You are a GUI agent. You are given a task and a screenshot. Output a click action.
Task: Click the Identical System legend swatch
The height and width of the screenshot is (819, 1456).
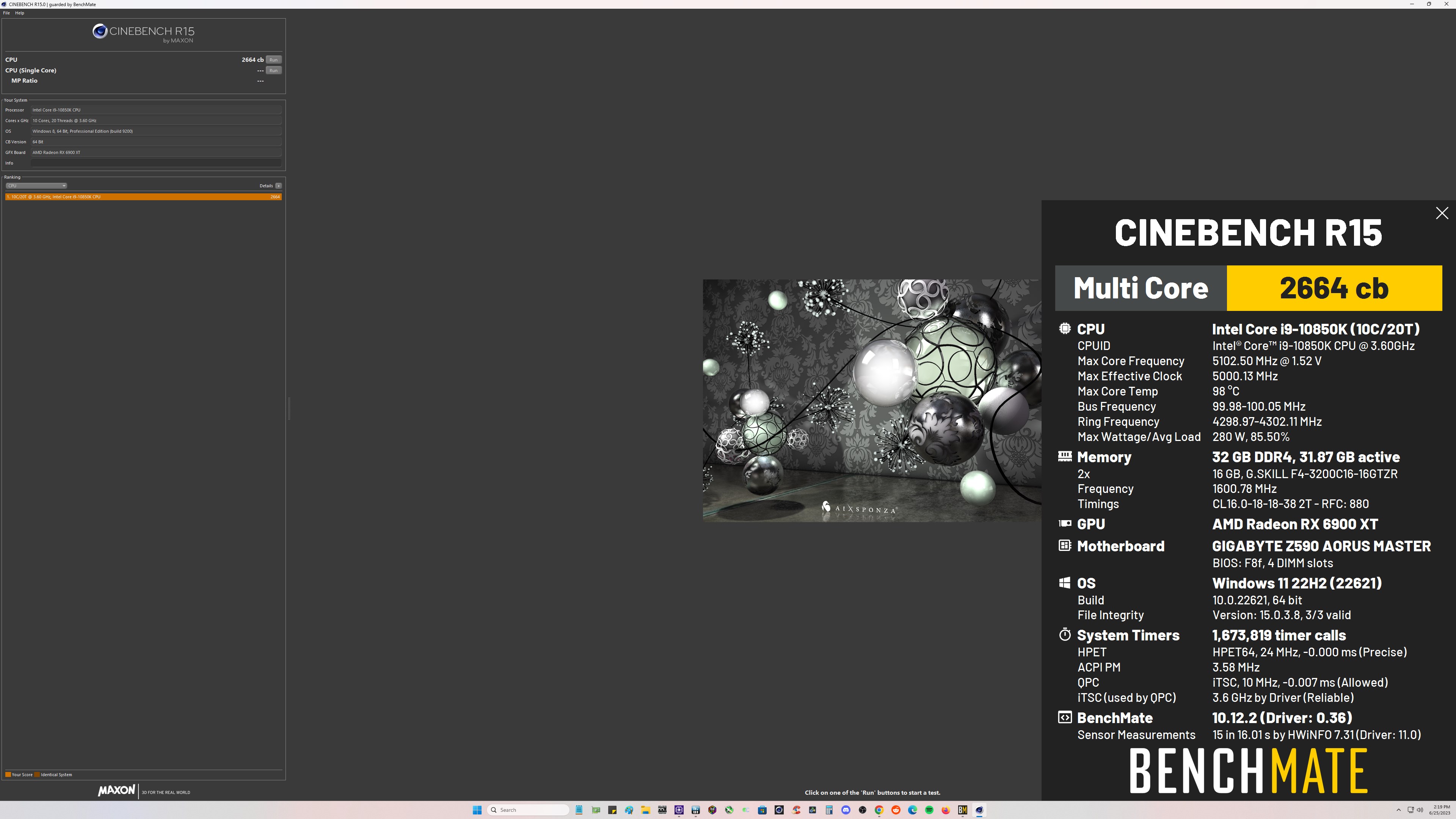pyautogui.click(x=37, y=774)
